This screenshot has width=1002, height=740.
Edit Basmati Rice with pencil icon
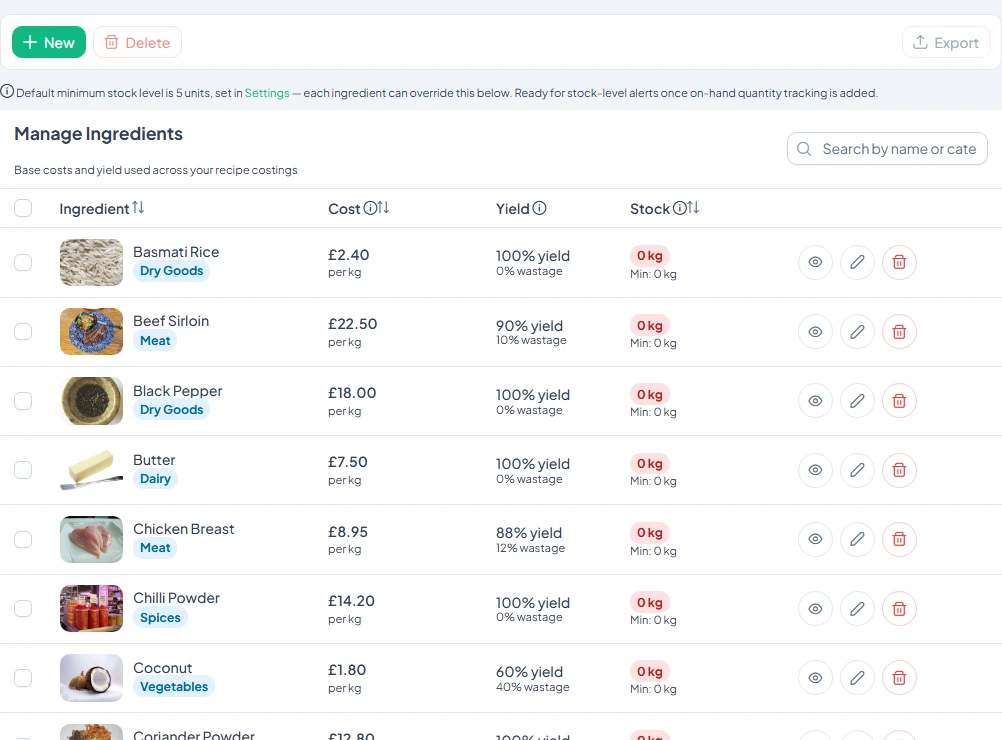click(857, 262)
